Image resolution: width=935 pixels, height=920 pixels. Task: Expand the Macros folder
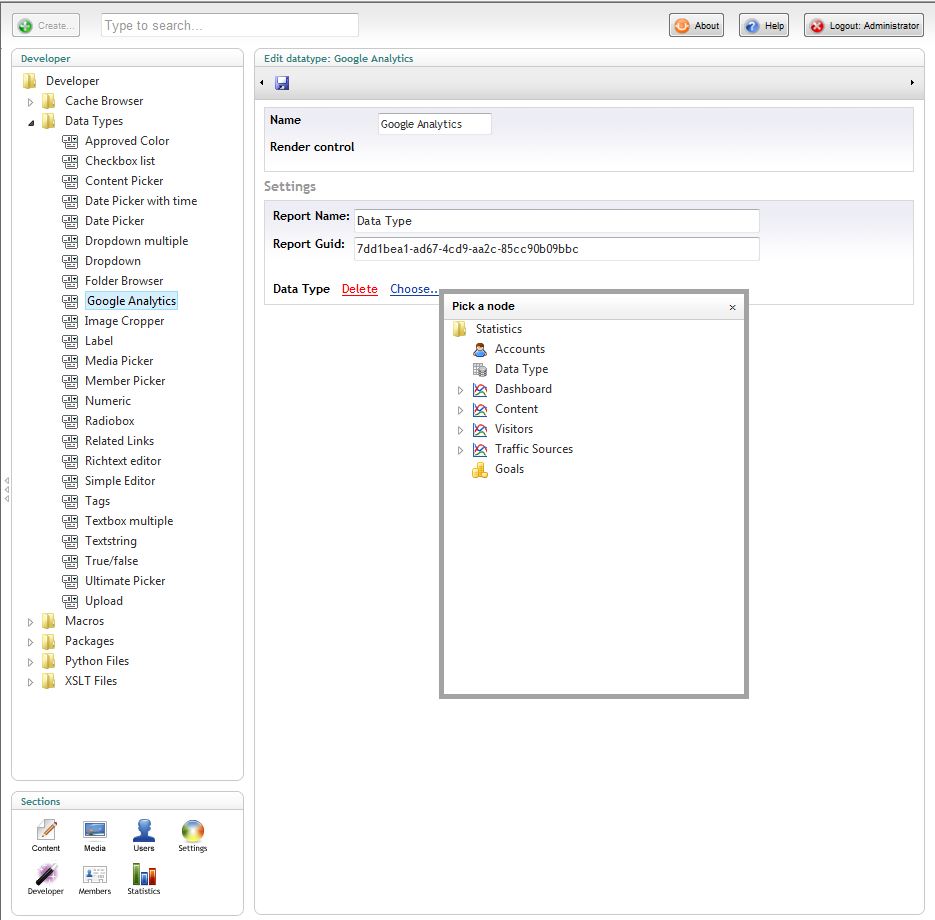[30, 622]
